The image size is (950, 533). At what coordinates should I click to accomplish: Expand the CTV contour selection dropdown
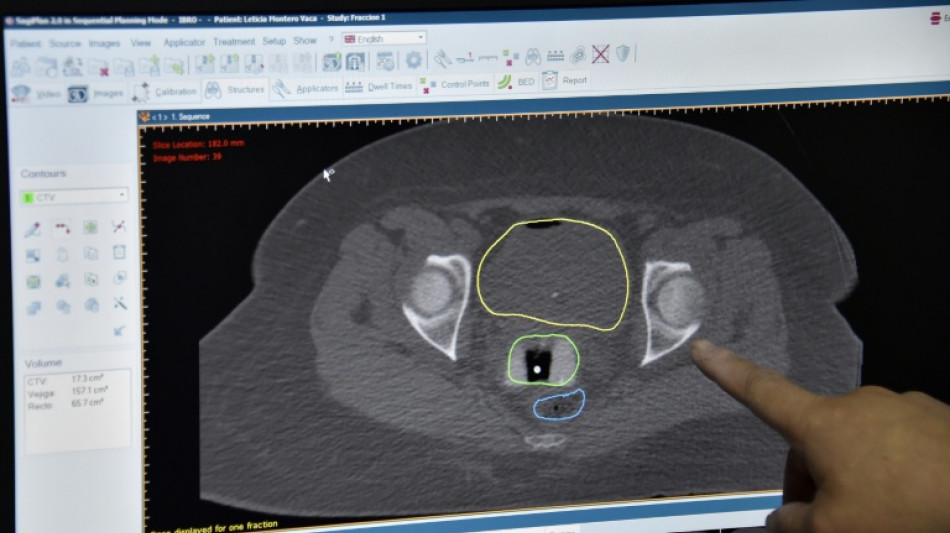point(122,196)
